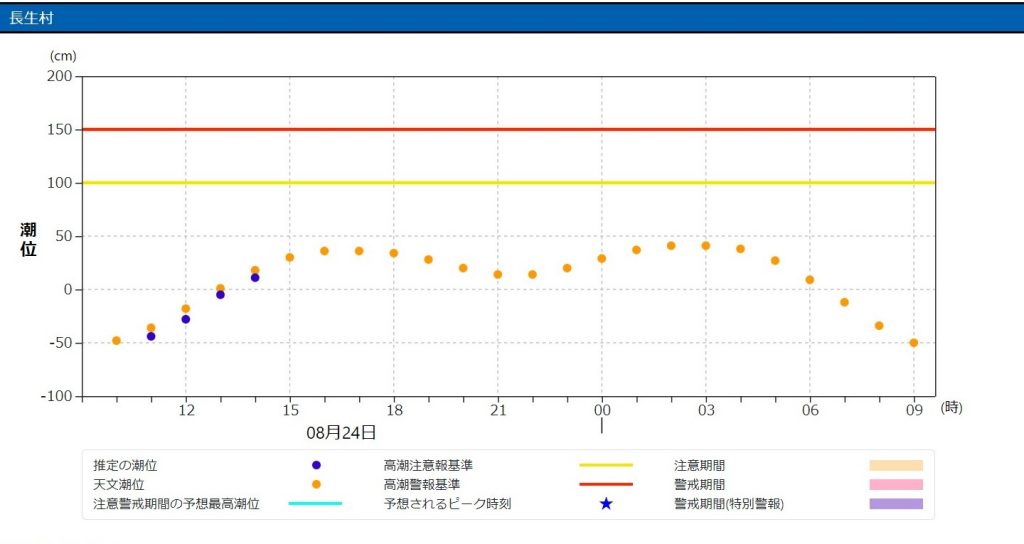Click the (時) unit label beside the x-axis
1024x544 pixels.
tap(952, 408)
